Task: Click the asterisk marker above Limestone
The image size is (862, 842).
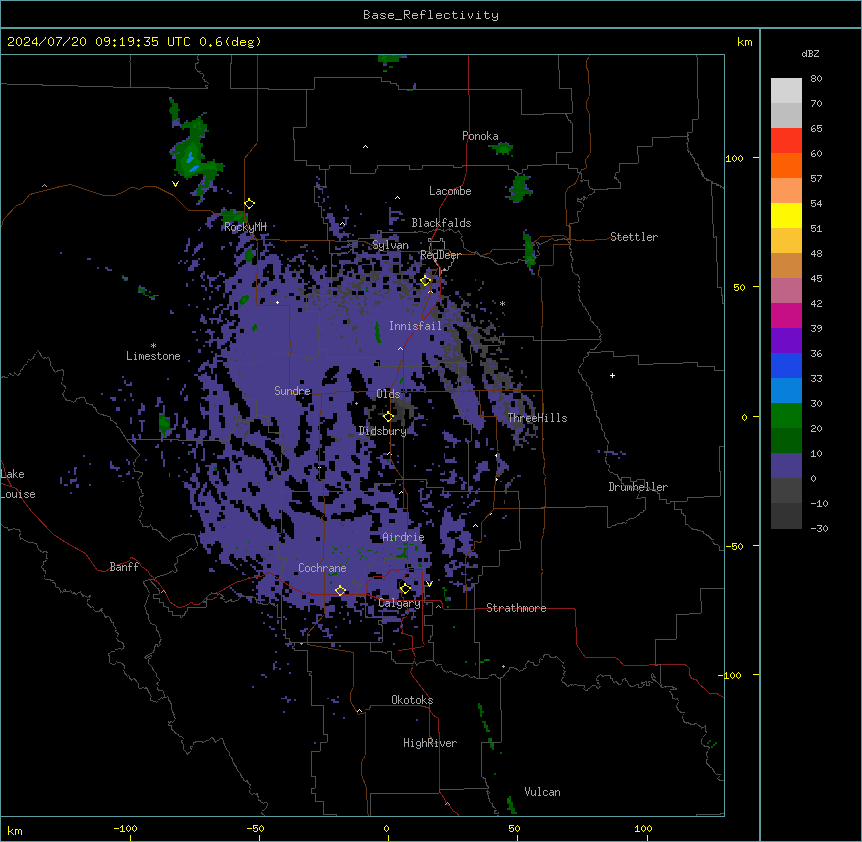Action: pyautogui.click(x=153, y=346)
